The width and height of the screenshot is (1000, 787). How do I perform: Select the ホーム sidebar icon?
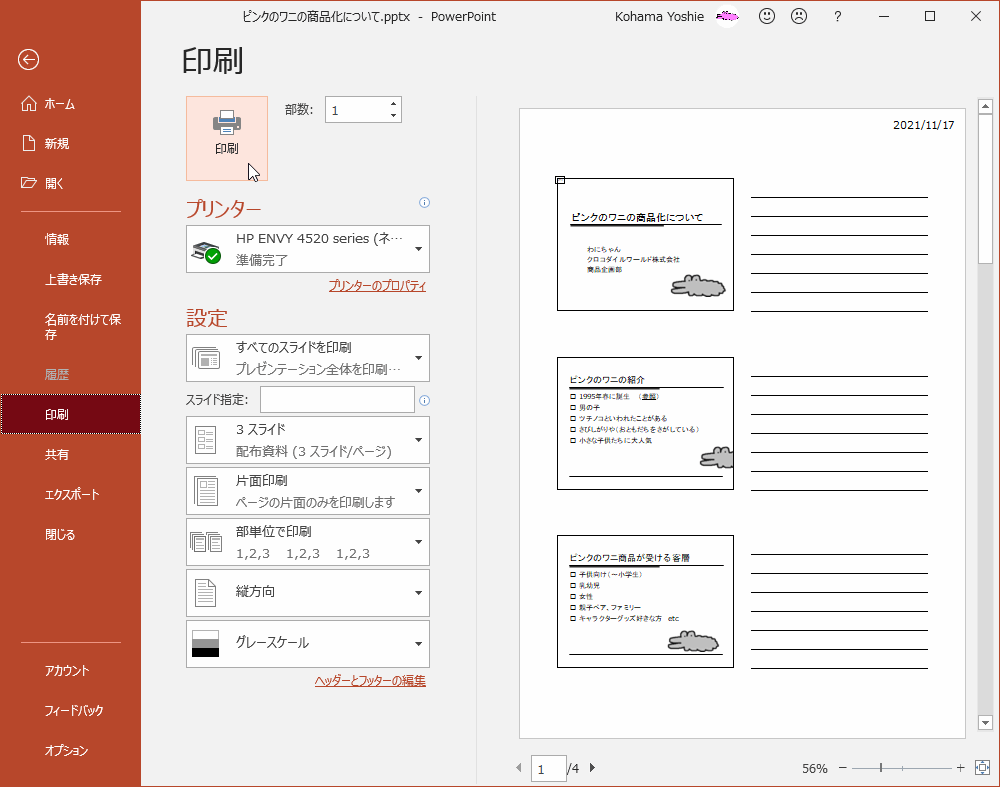pyautogui.click(x=30, y=103)
